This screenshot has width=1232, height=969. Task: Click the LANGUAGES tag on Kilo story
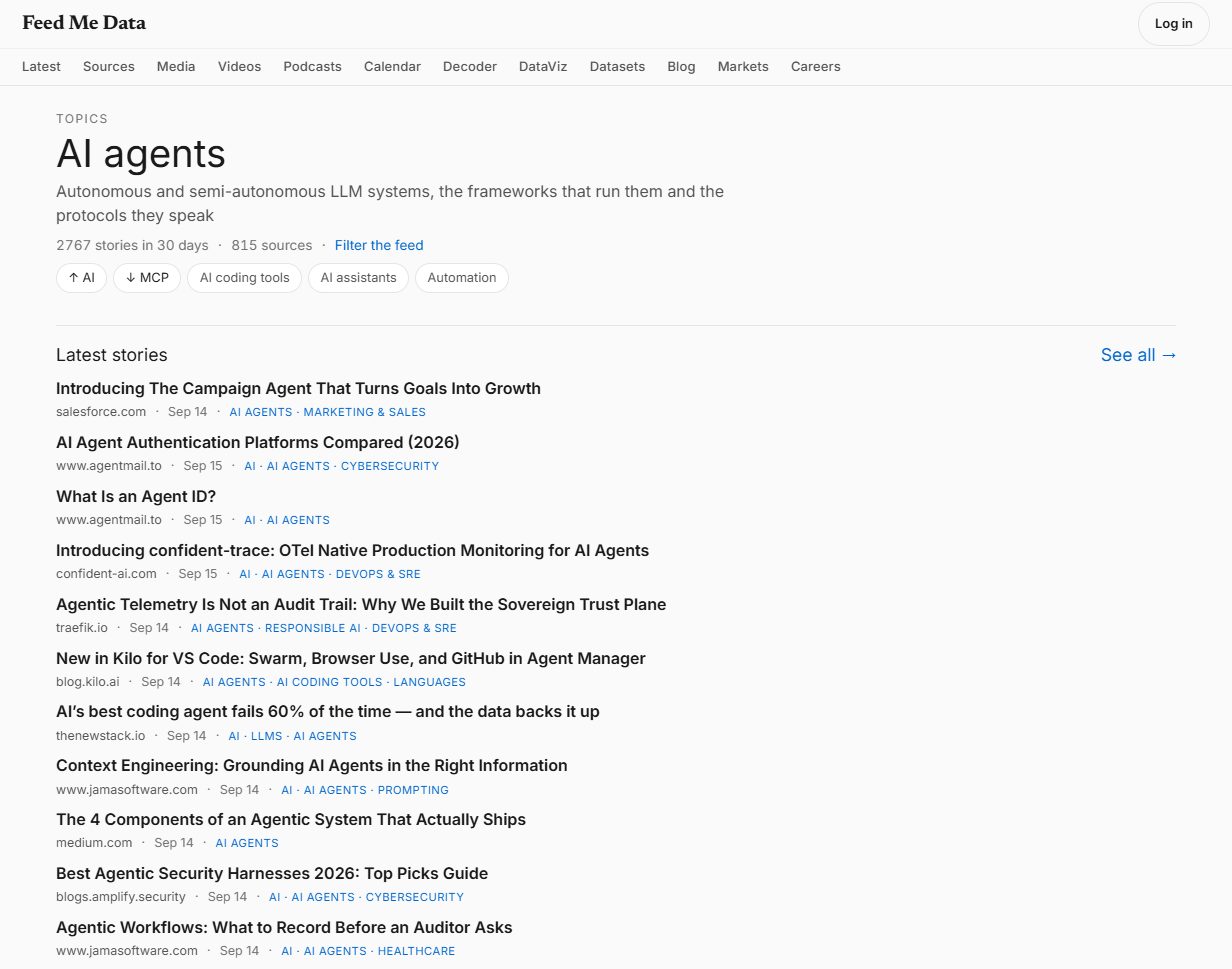coord(430,682)
